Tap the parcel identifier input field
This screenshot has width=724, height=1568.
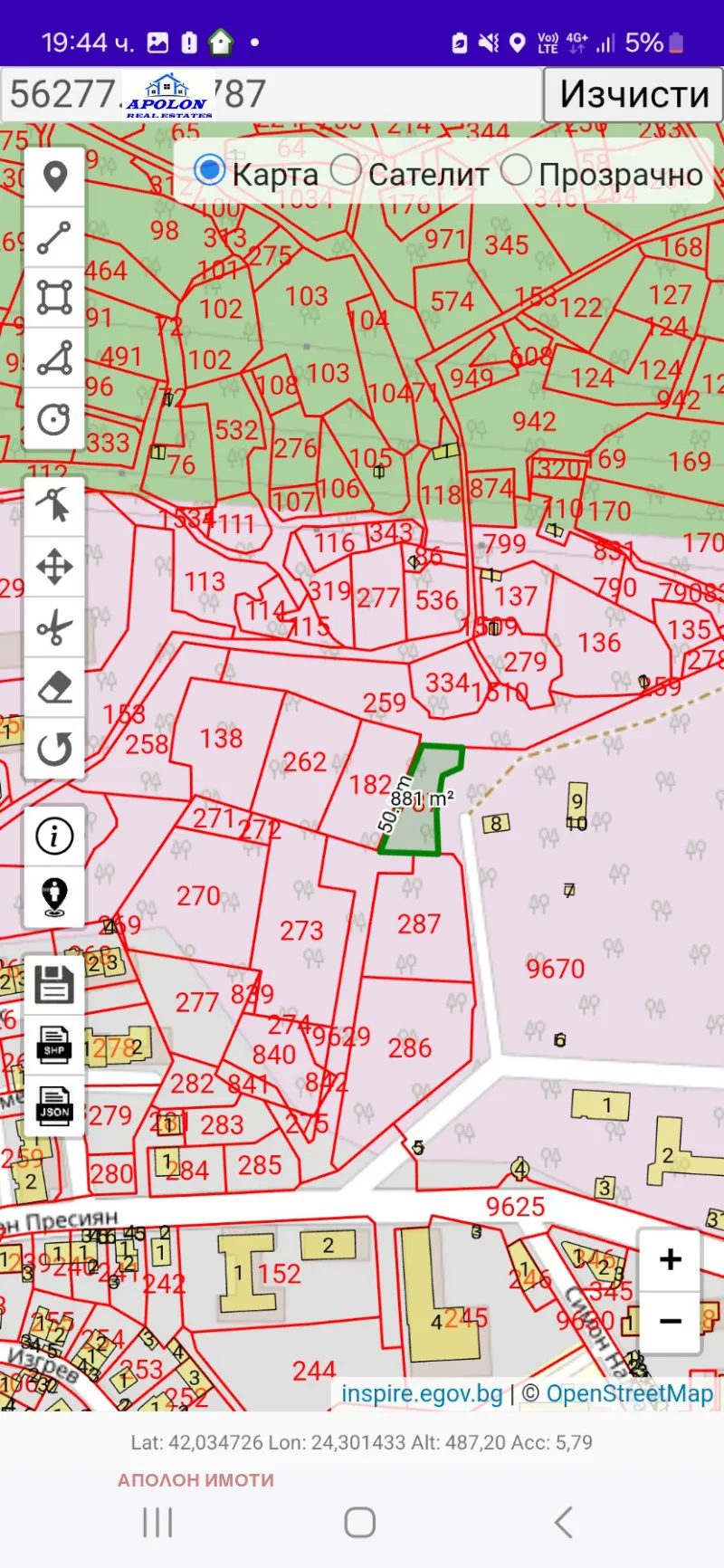[271, 94]
